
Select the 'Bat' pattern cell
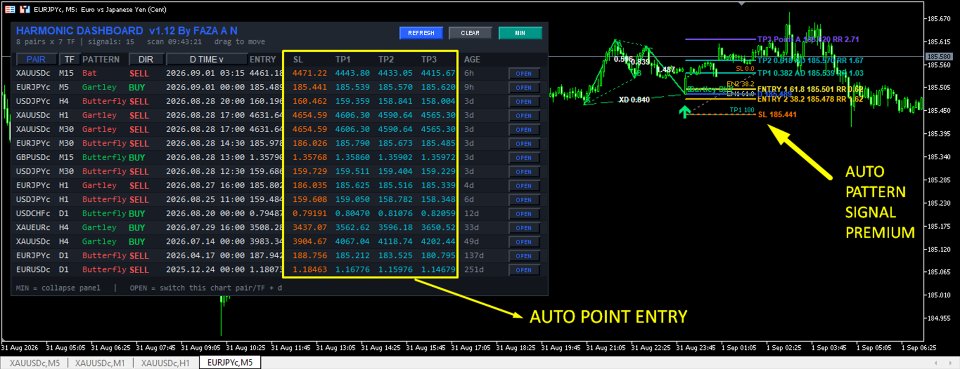click(x=89, y=73)
